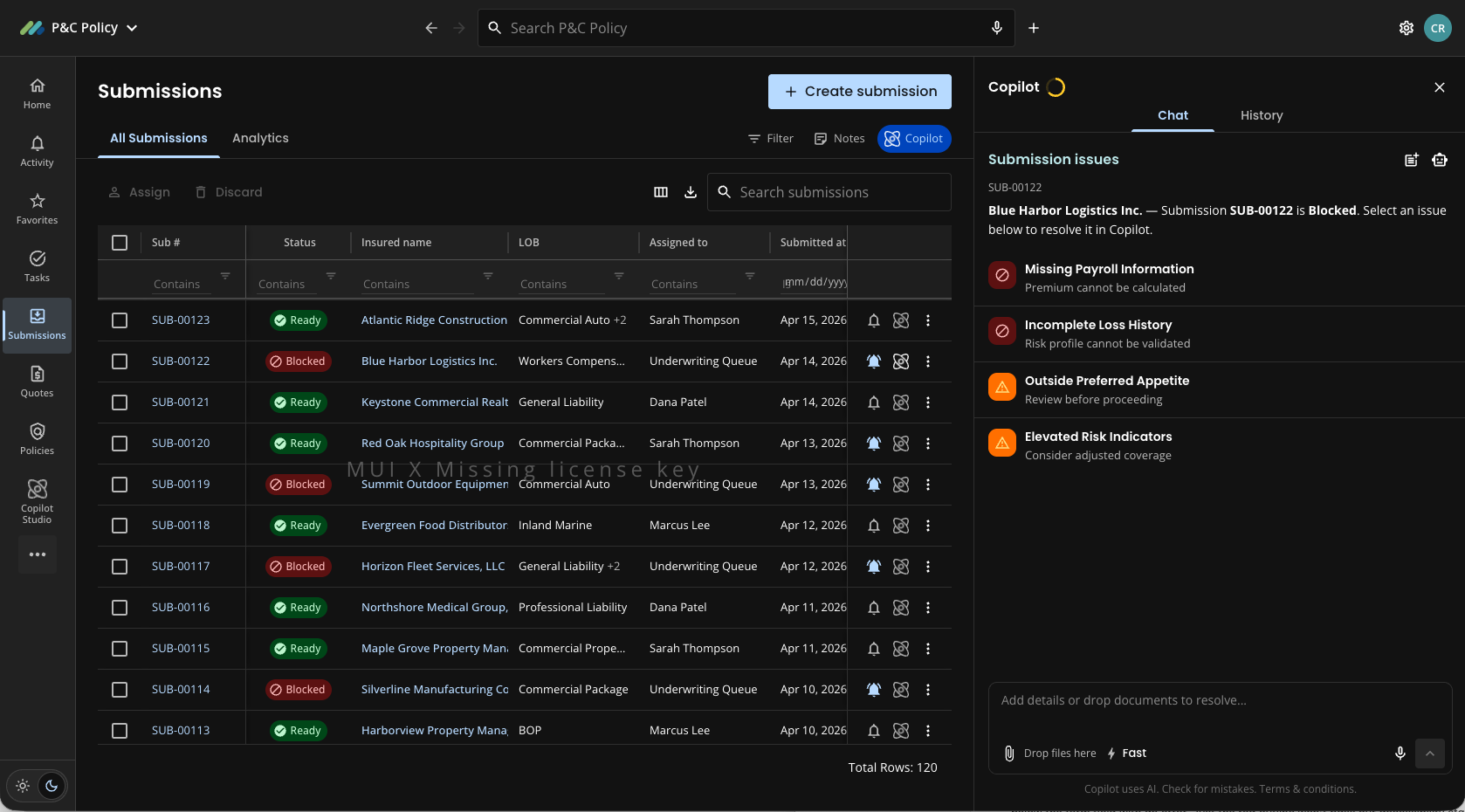The height and width of the screenshot is (812, 1465).
Task: Click the Create submission button
Action: [x=860, y=92]
